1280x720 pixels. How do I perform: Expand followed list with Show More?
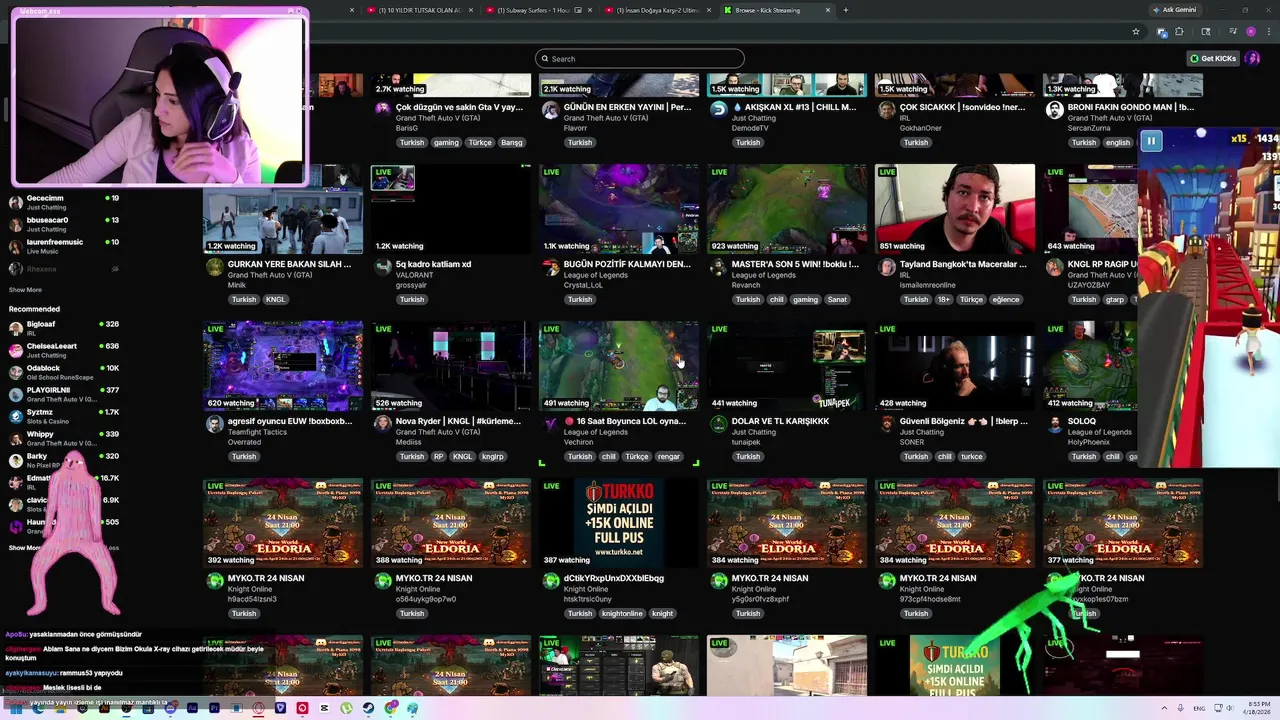click(25, 290)
